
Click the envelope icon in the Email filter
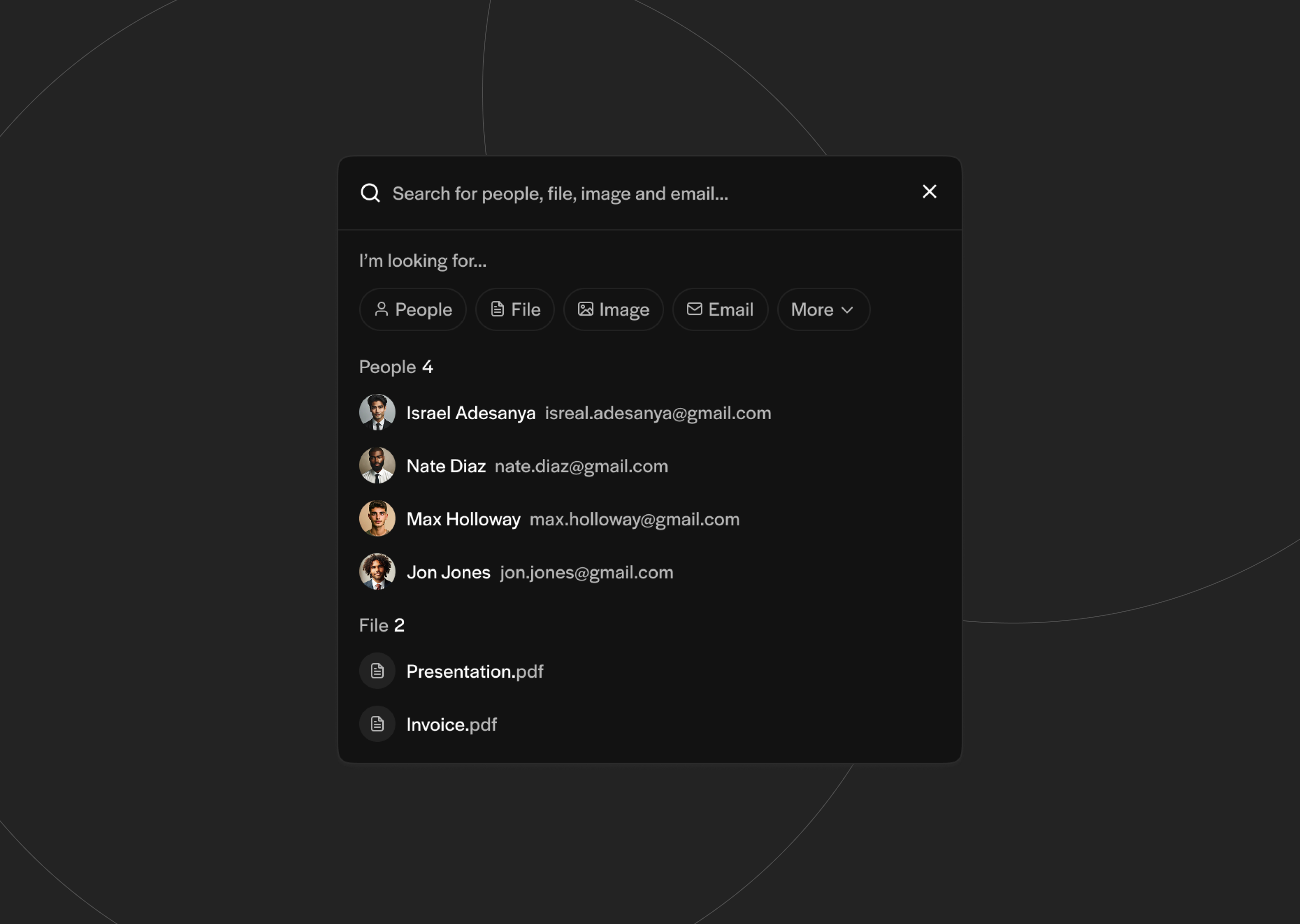click(x=695, y=310)
